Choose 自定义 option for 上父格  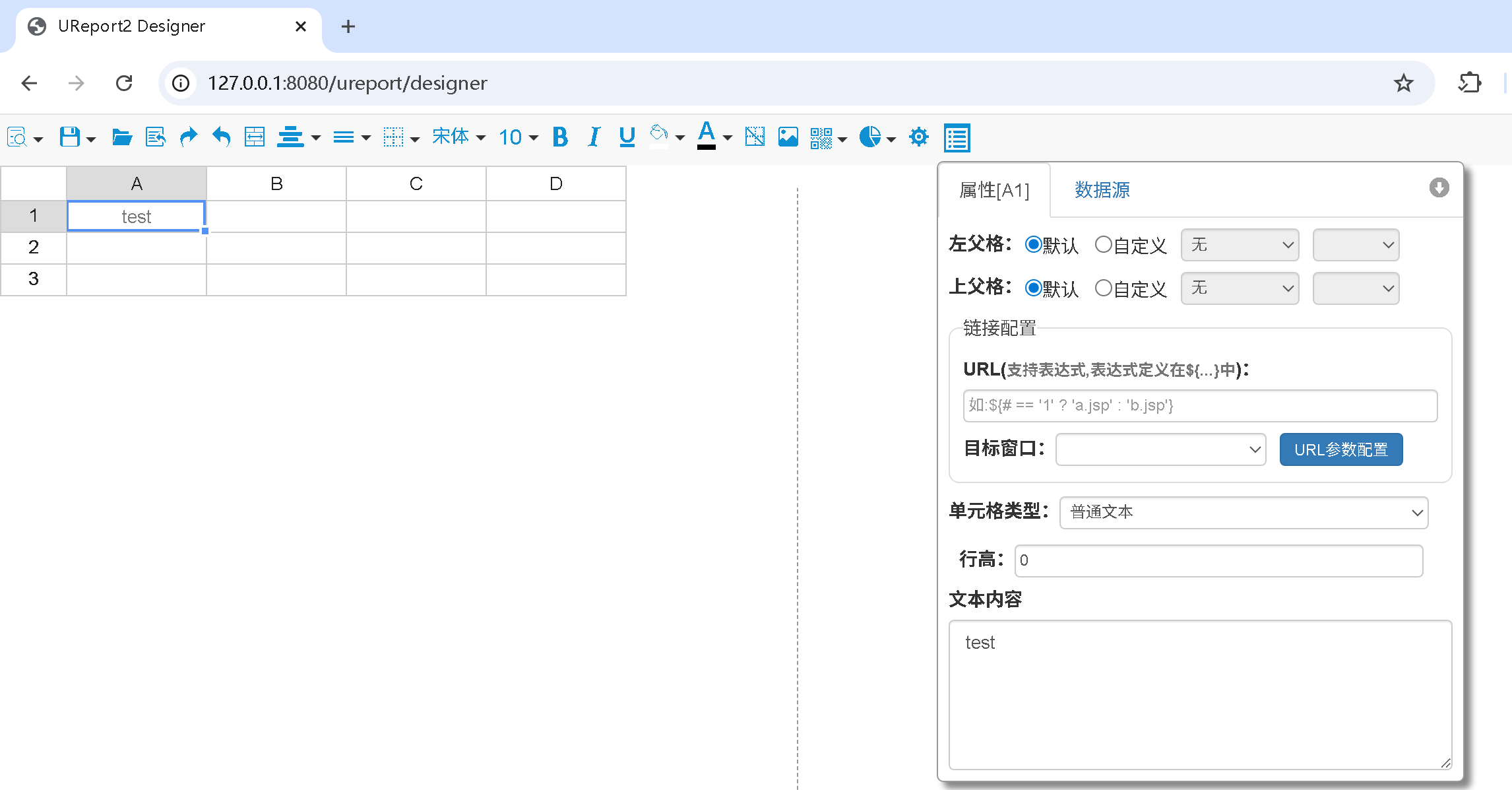coord(1102,288)
